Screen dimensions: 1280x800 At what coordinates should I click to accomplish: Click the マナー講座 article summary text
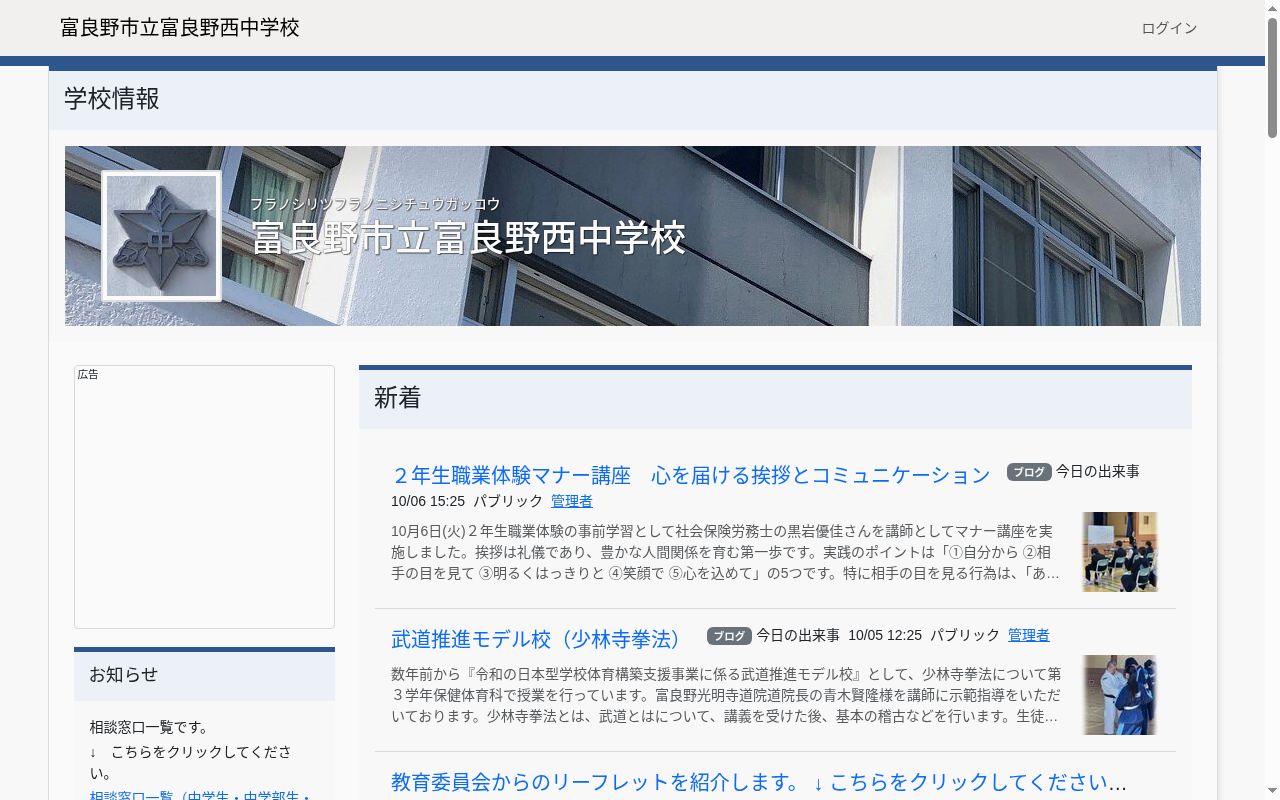726,552
